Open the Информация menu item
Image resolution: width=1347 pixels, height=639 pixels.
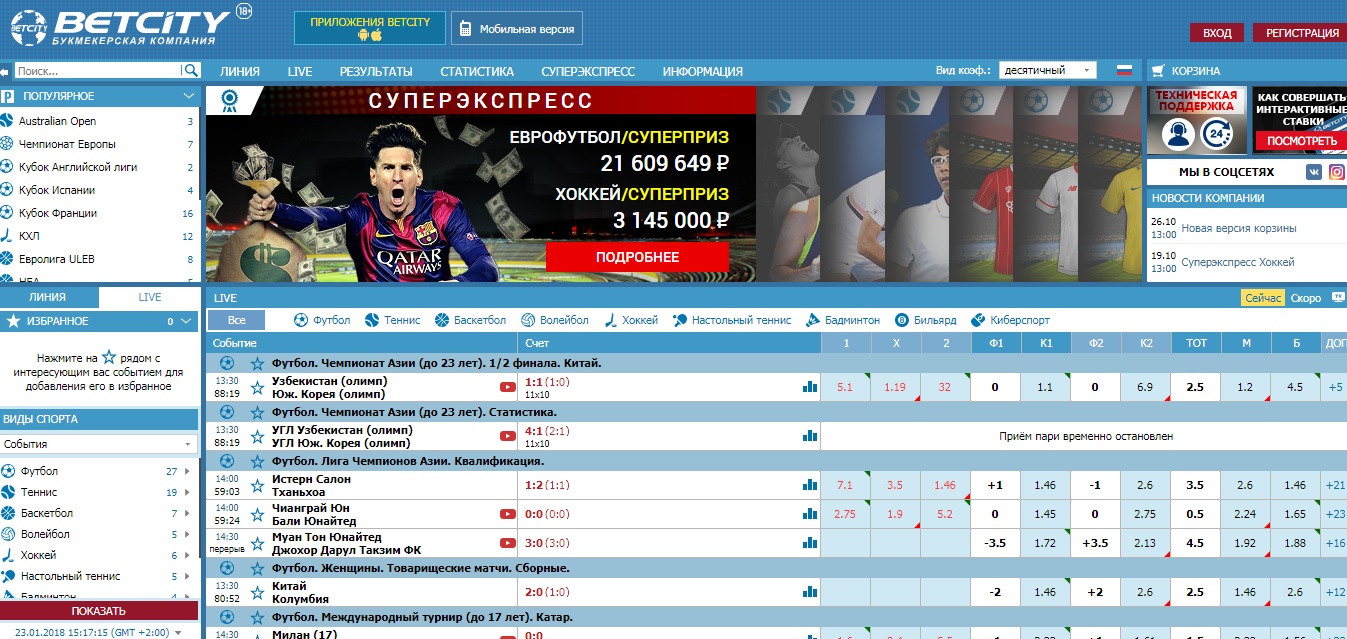point(702,71)
